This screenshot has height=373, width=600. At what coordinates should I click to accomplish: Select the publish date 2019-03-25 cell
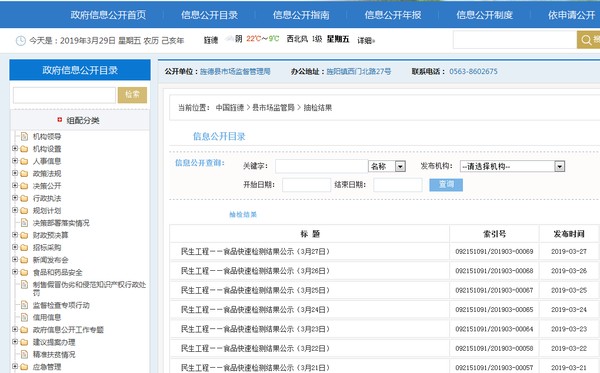pos(569,290)
